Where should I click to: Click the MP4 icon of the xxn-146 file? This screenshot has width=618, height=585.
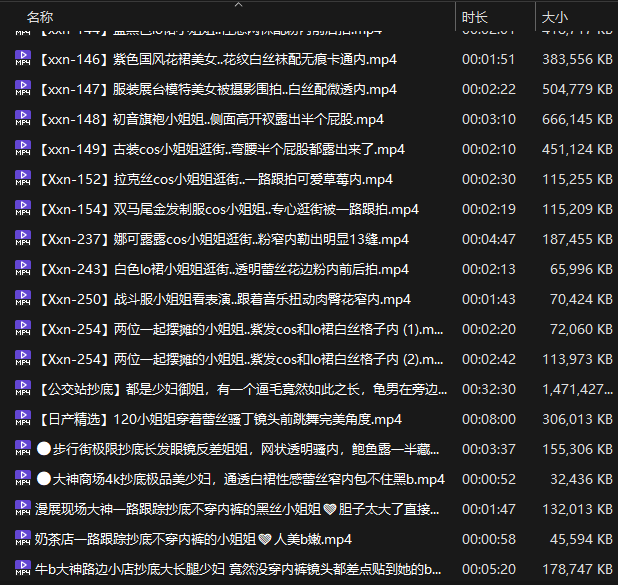click(x=23, y=59)
